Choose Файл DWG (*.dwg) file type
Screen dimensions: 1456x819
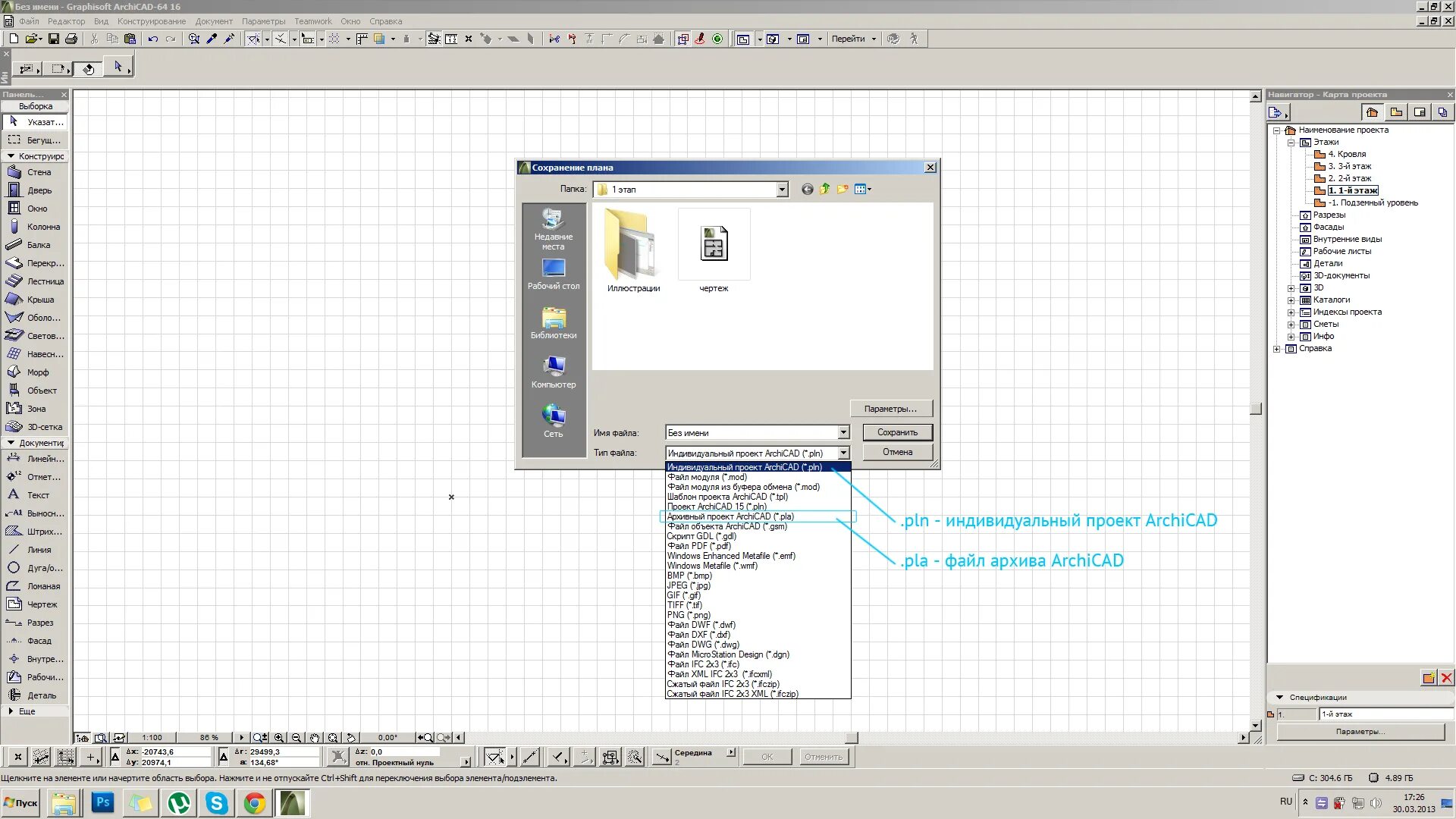pos(758,645)
